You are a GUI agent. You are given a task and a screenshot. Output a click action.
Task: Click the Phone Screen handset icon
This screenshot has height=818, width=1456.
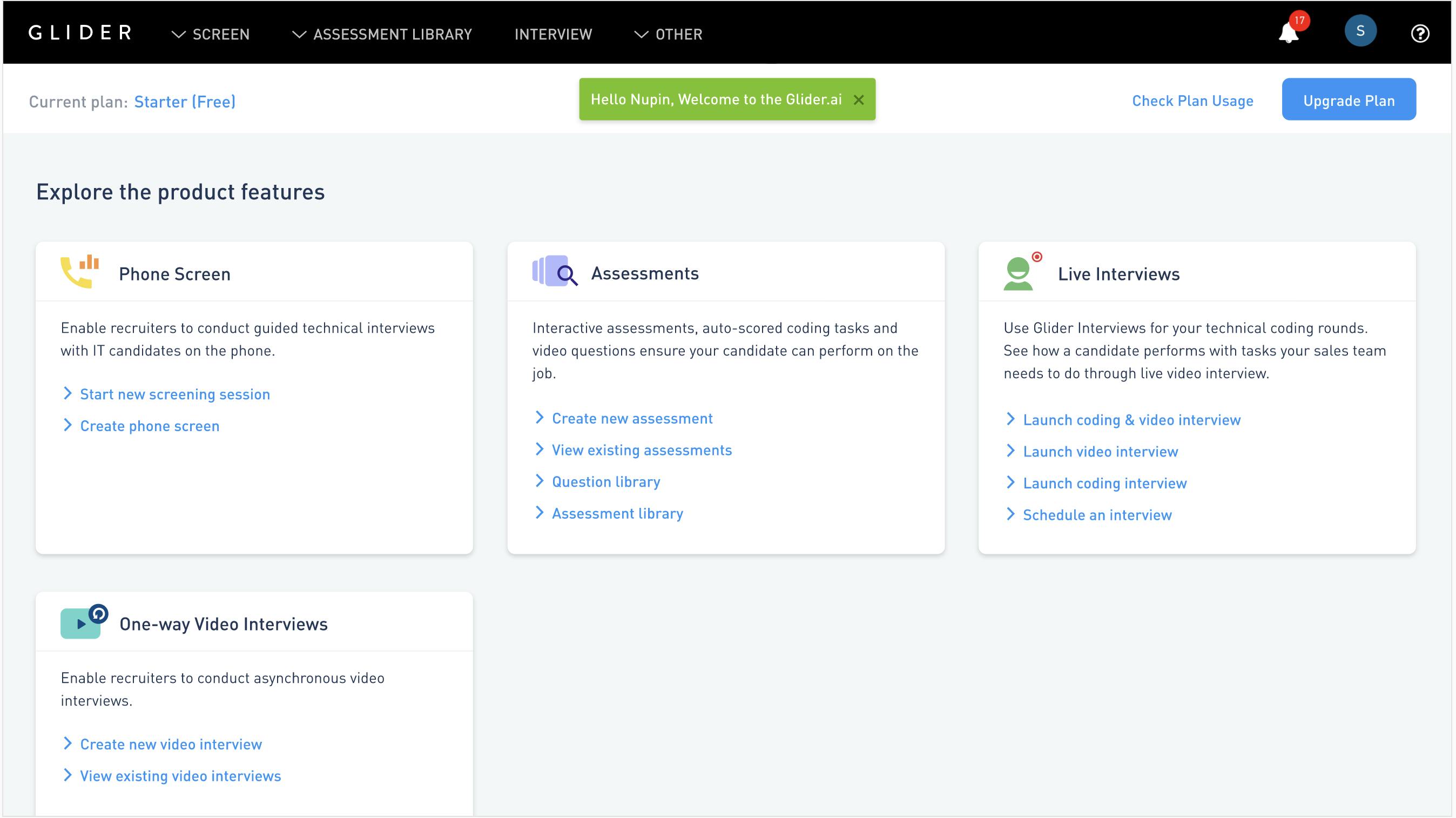[x=80, y=272]
